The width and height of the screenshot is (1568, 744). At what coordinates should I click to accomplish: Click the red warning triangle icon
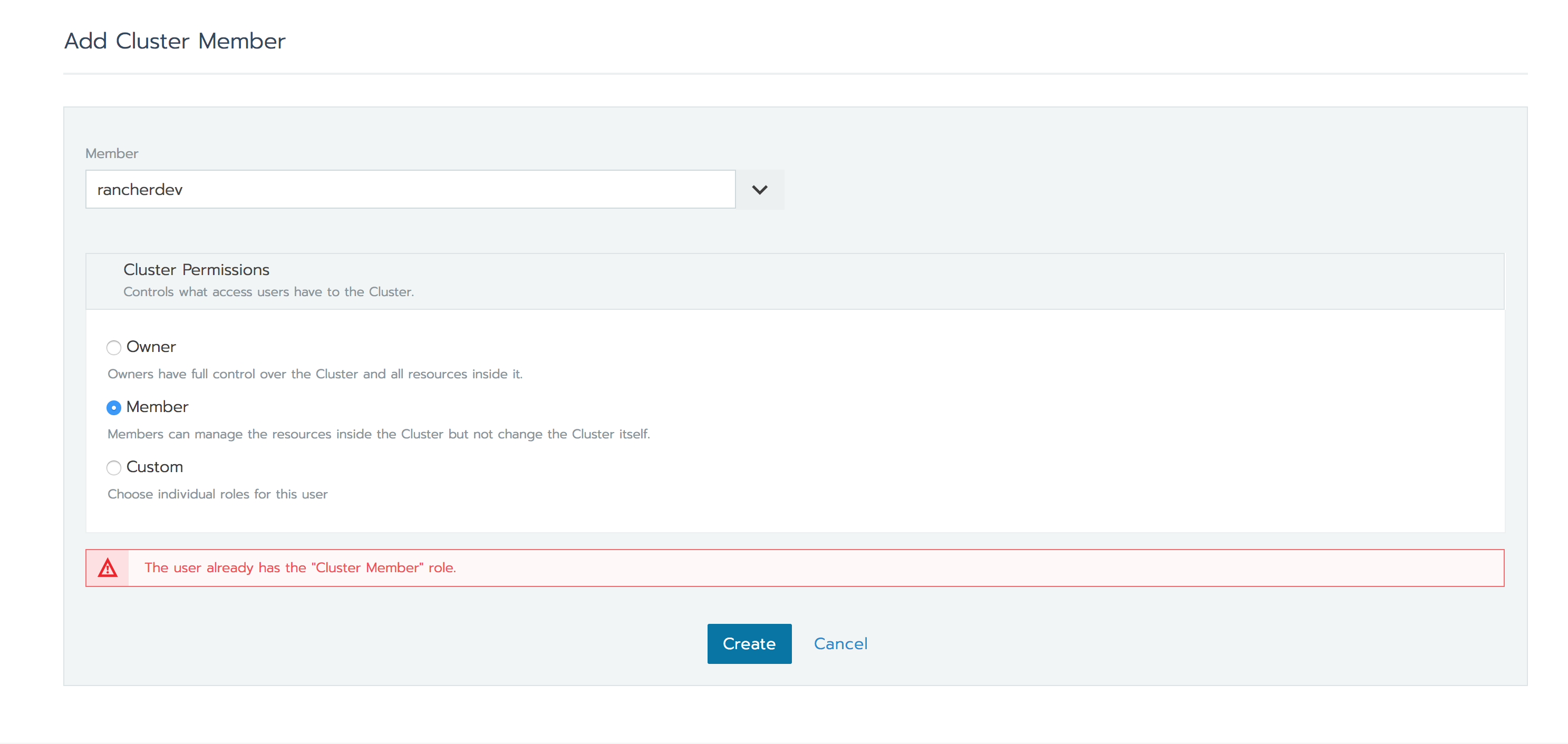(x=108, y=567)
